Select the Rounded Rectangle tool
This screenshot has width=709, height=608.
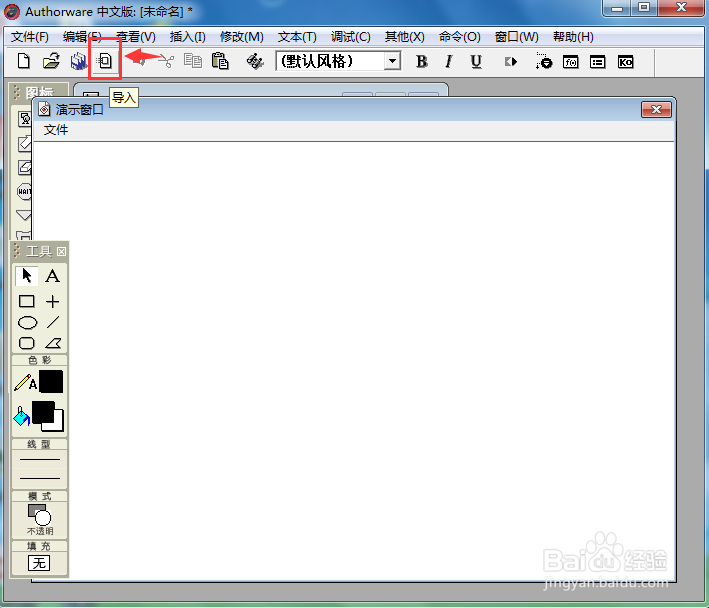(x=27, y=343)
